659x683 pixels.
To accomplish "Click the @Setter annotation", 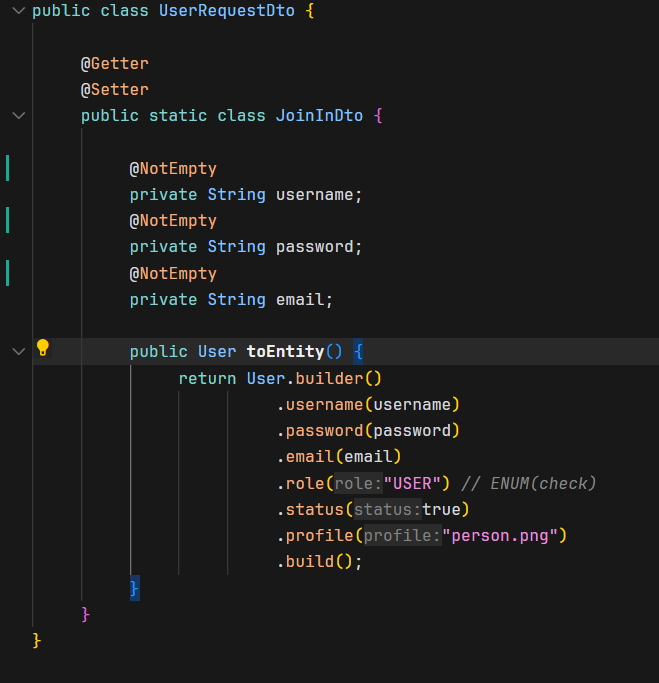I will [x=115, y=90].
